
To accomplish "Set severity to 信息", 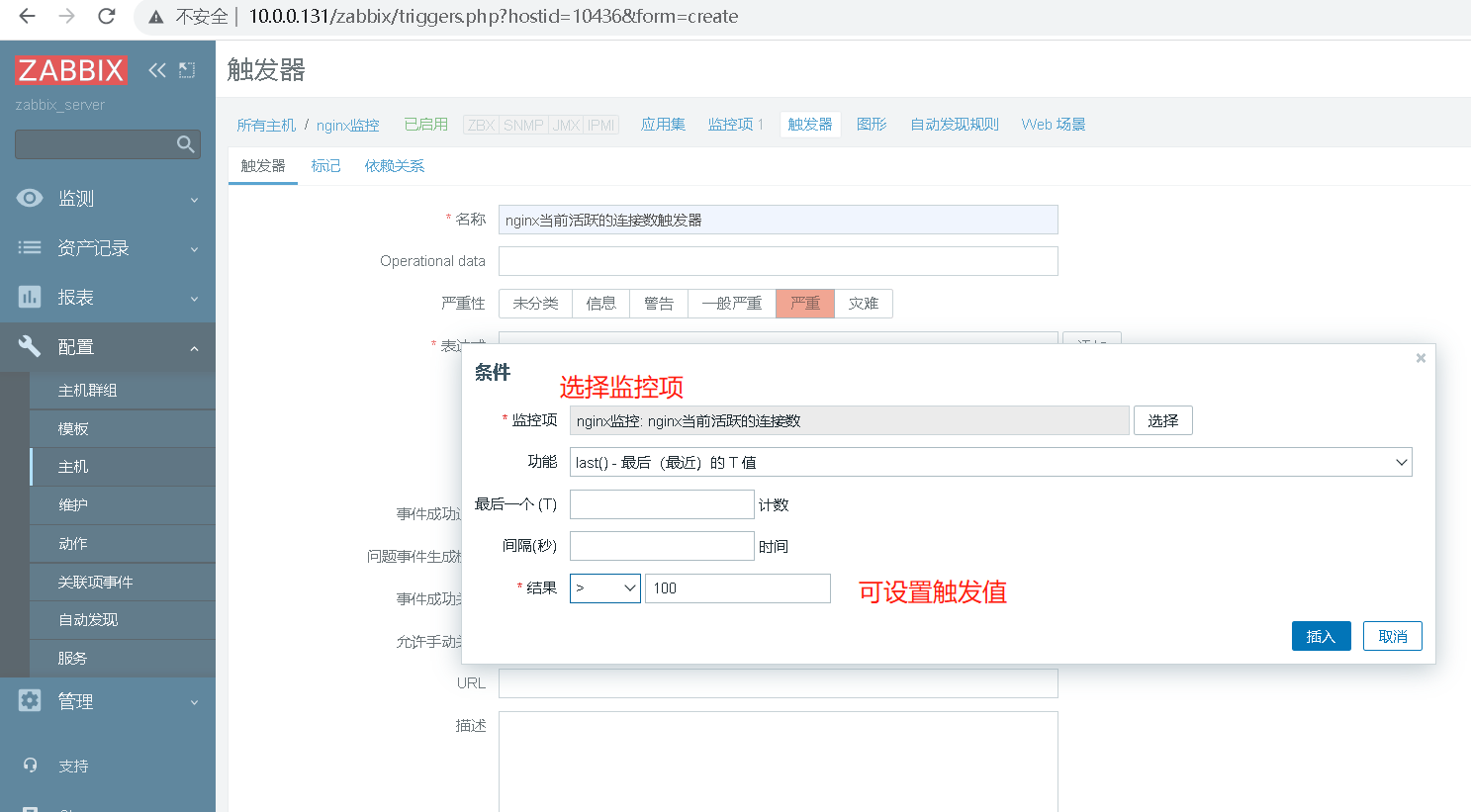I will (x=600, y=304).
